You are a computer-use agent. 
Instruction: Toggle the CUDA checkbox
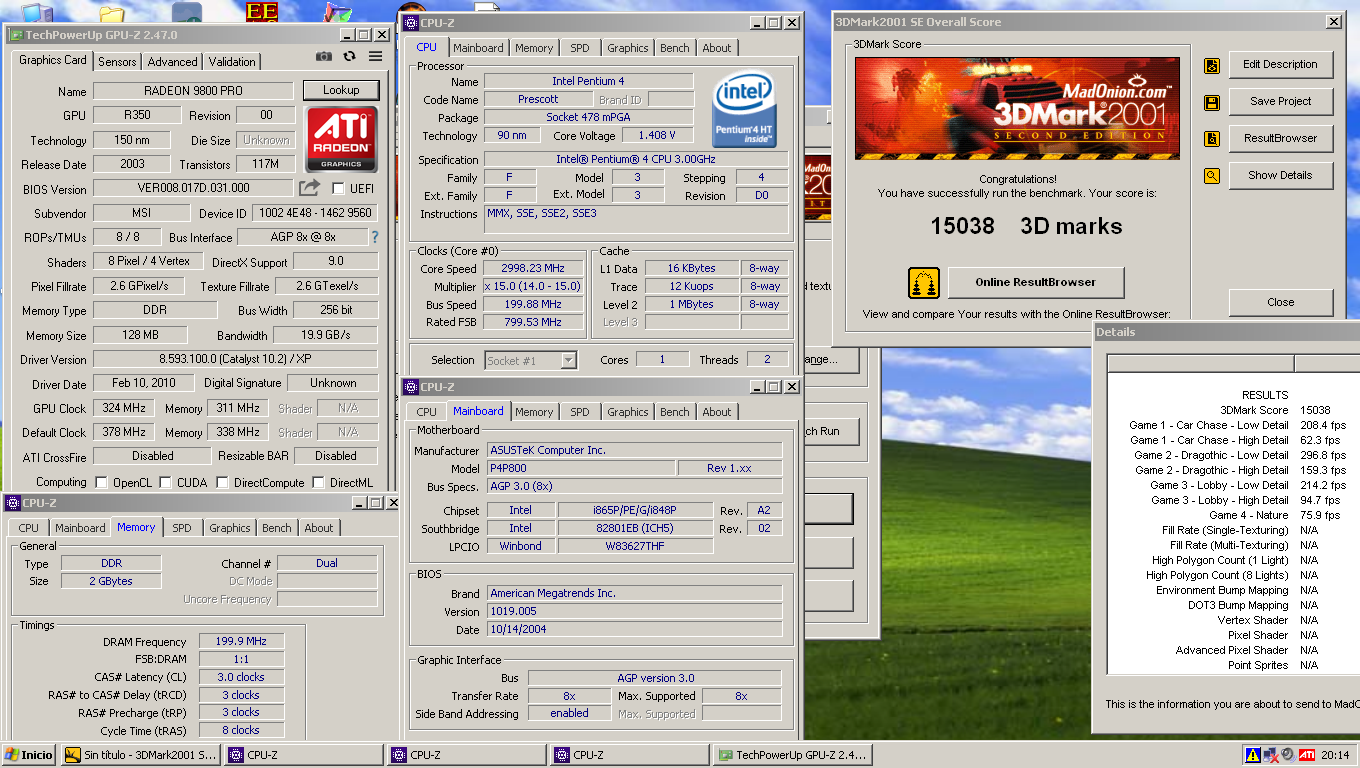click(x=165, y=483)
